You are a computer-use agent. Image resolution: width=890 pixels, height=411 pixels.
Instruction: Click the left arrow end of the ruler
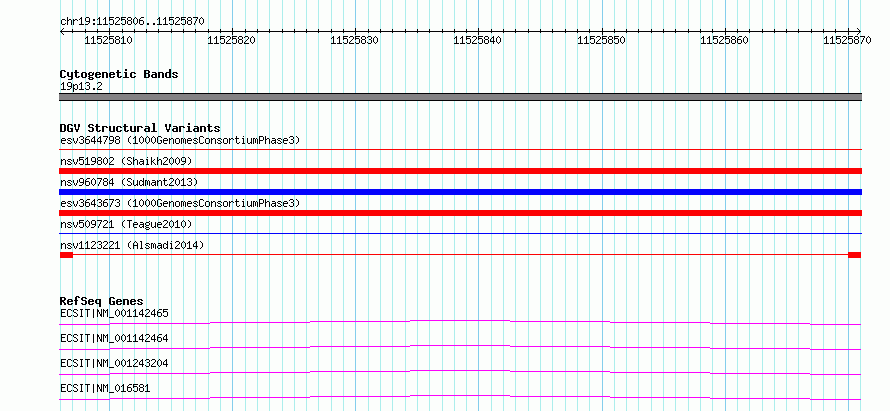pyautogui.click(x=62, y=31)
